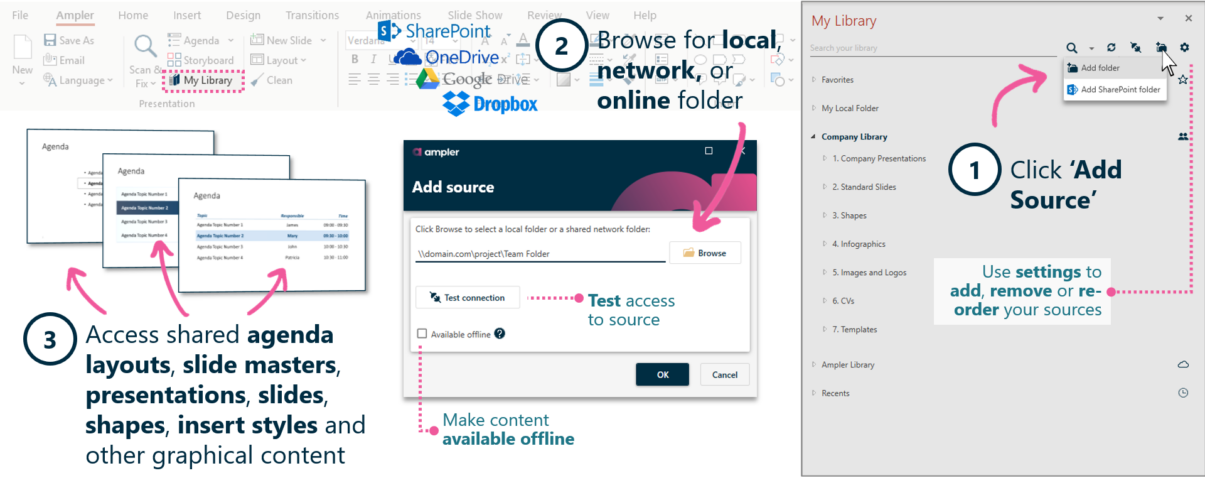This screenshot has width=1205, height=500.
Task: Click the Available offline help icon
Action: 500,334
